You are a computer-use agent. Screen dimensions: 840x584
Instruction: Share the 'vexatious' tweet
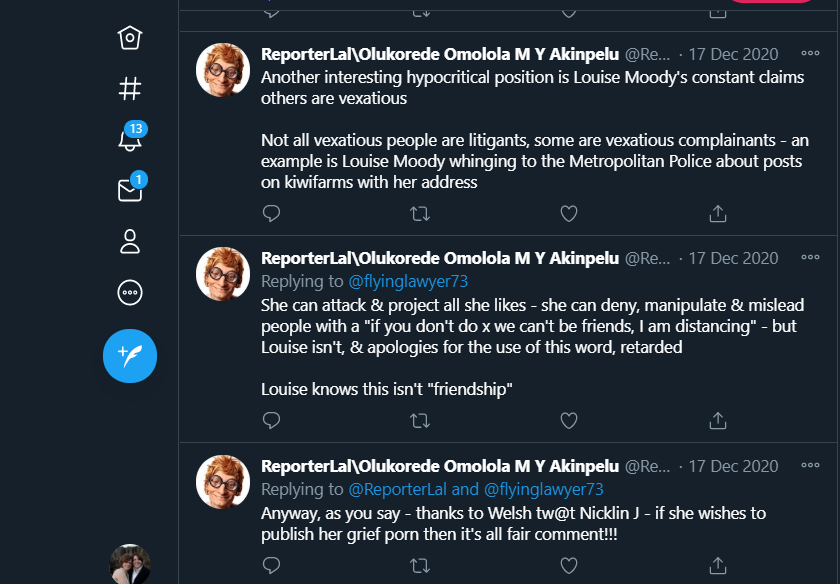pos(717,213)
